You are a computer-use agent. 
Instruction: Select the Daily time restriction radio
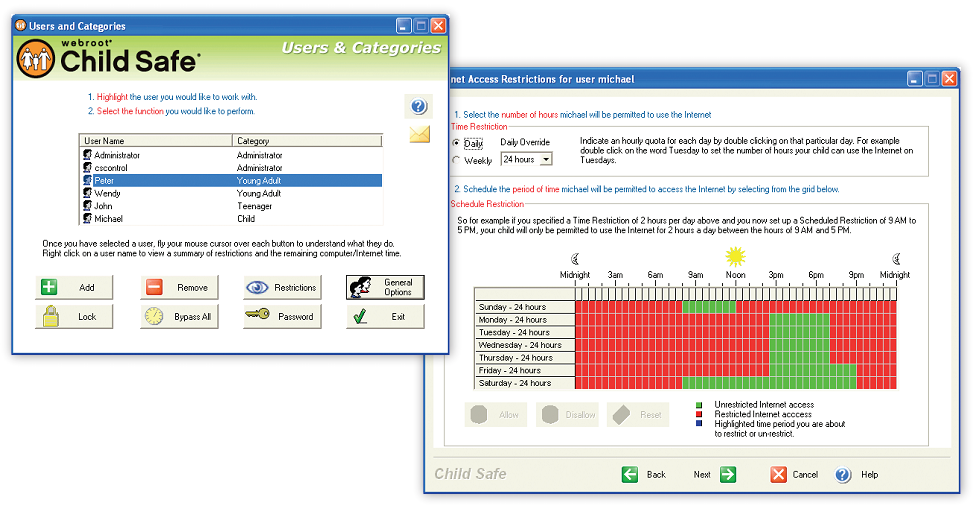(456, 142)
